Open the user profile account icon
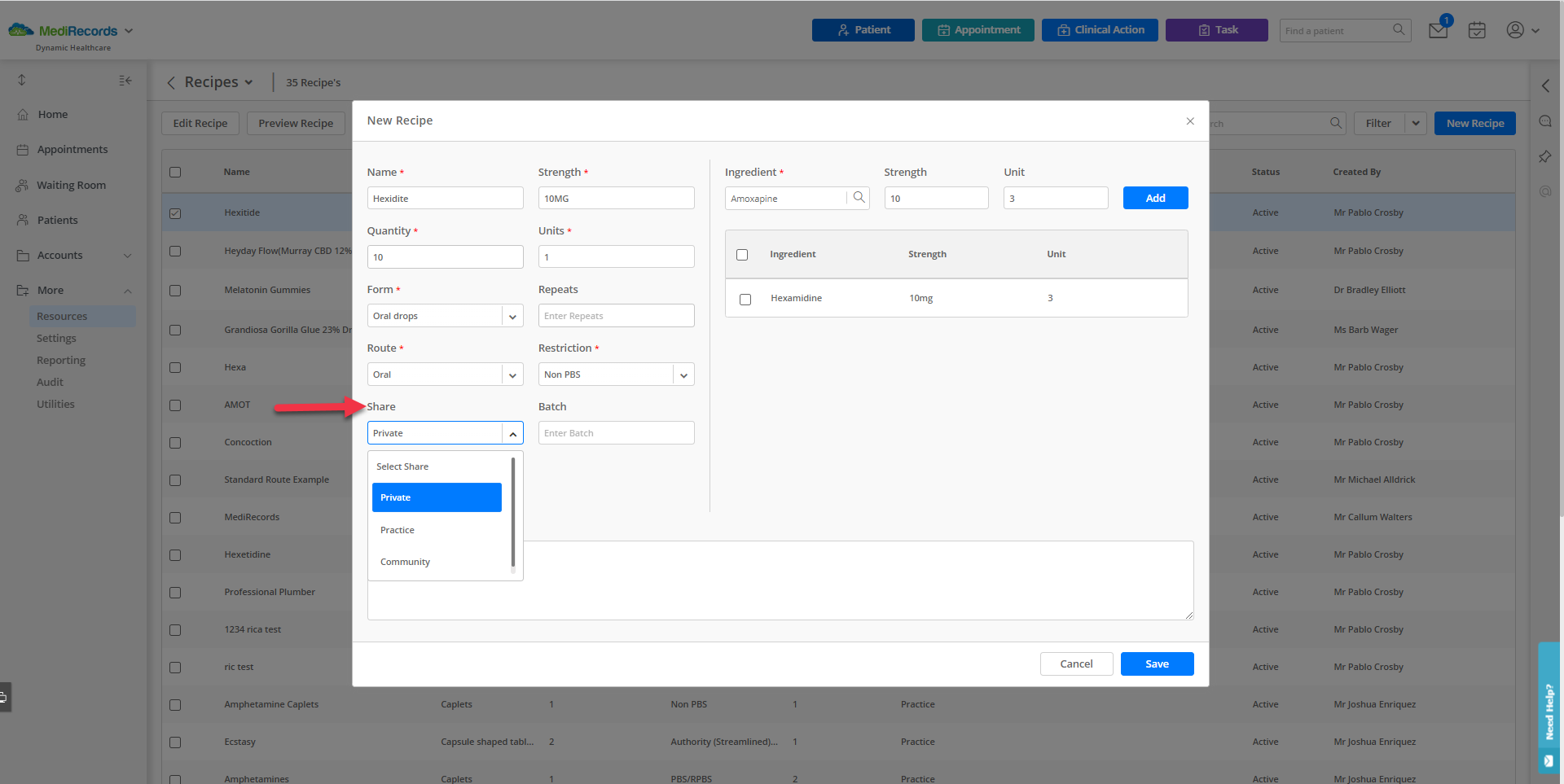This screenshot has width=1564, height=784. (1515, 30)
